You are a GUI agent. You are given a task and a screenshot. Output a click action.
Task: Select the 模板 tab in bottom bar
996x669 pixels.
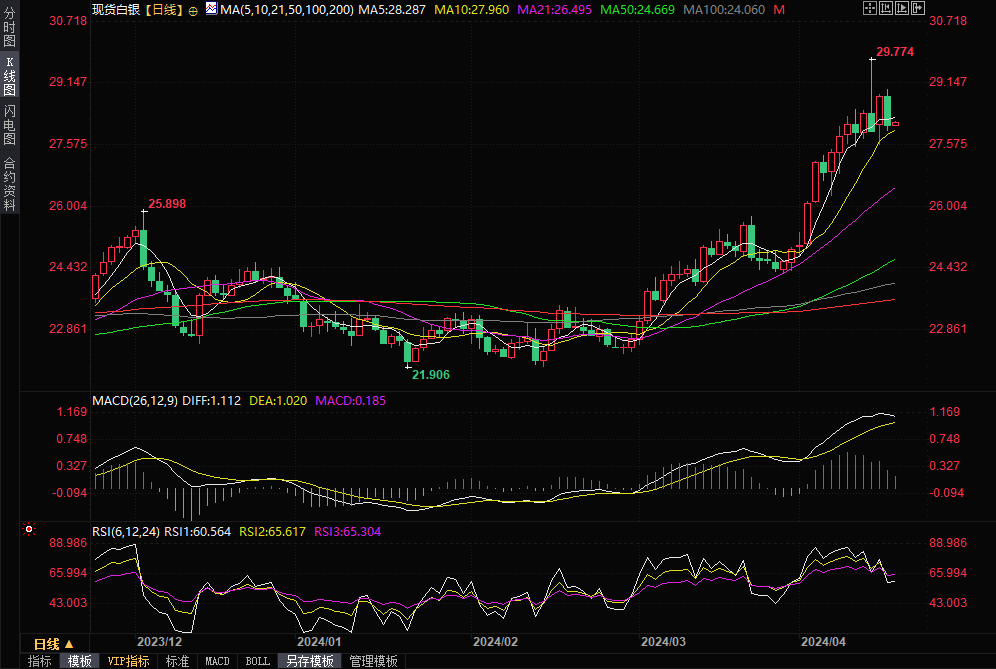pos(80,661)
